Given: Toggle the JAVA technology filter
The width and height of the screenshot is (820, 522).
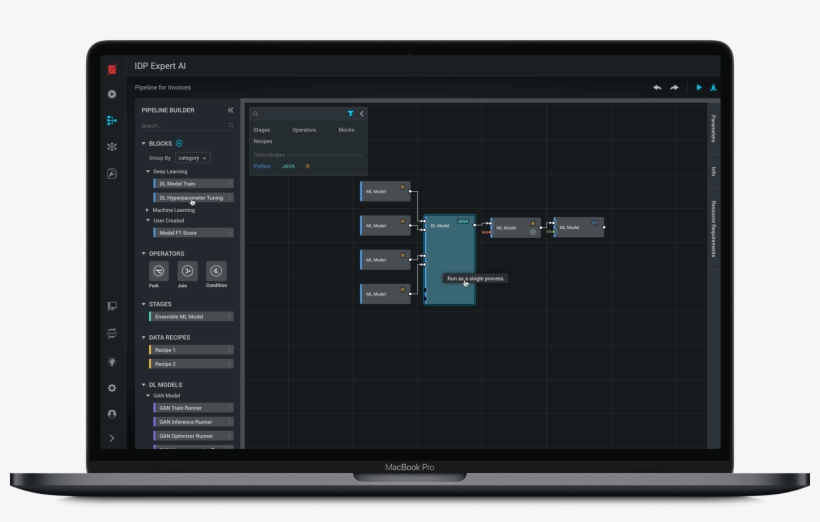Looking at the screenshot, I should (x=288, y=166).
